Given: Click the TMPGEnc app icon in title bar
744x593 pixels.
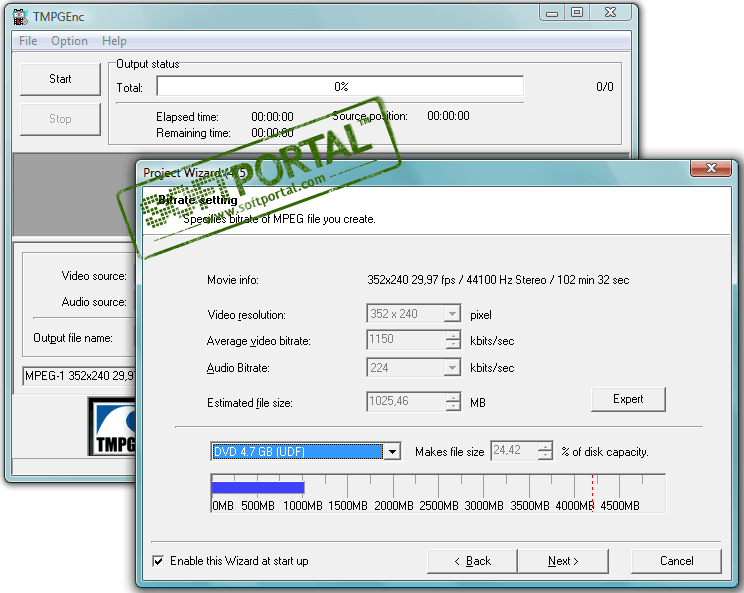Looking at the screenshot, I should (x=20, y=17).
